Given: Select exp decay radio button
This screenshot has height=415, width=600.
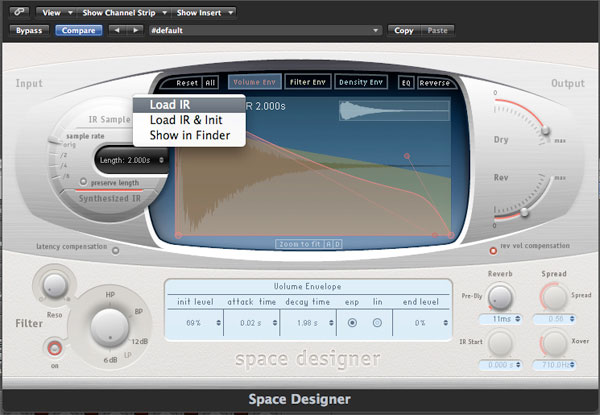Looking at the screenshot, I should click(352, 323).
